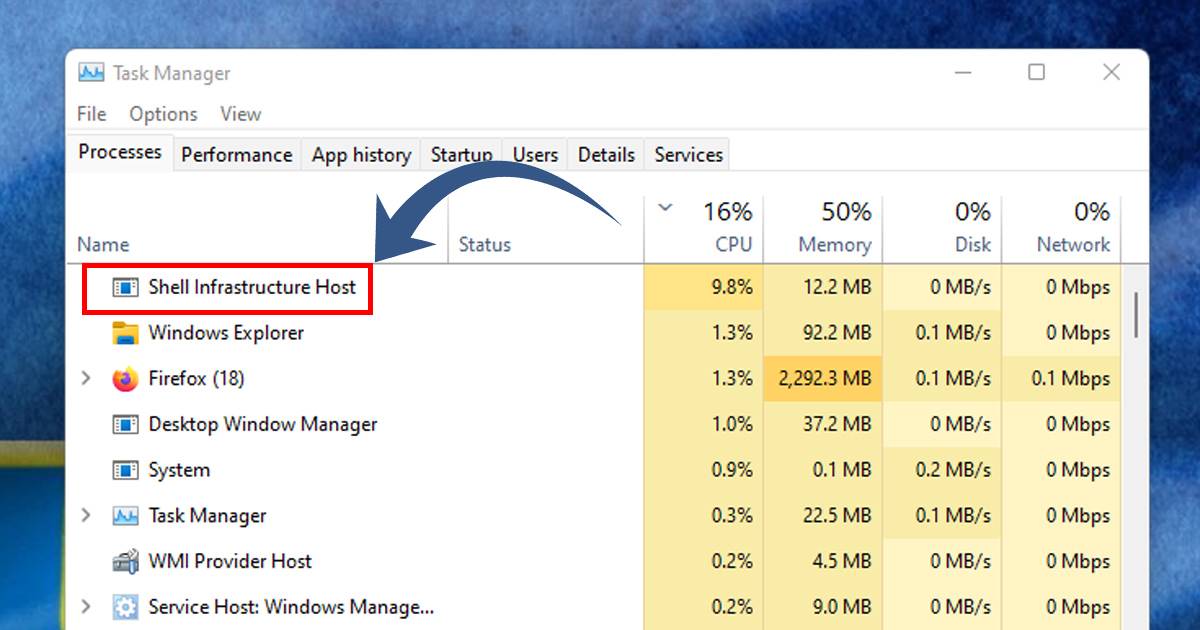The width and height of the screenshot is (1200, 630).
Task: Open the File menu
Action: point(91,114)
